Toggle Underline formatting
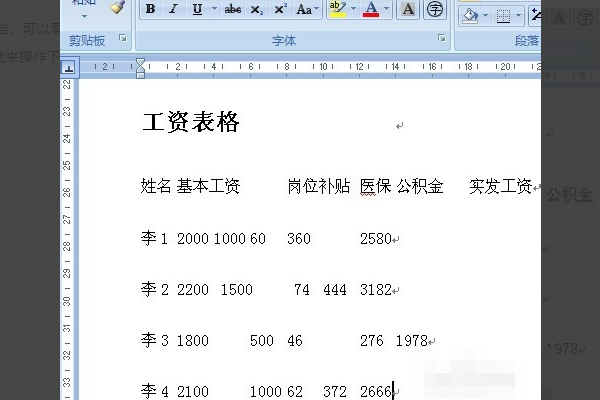The height and width of the screenshot is (400, 600). [197, 9]
